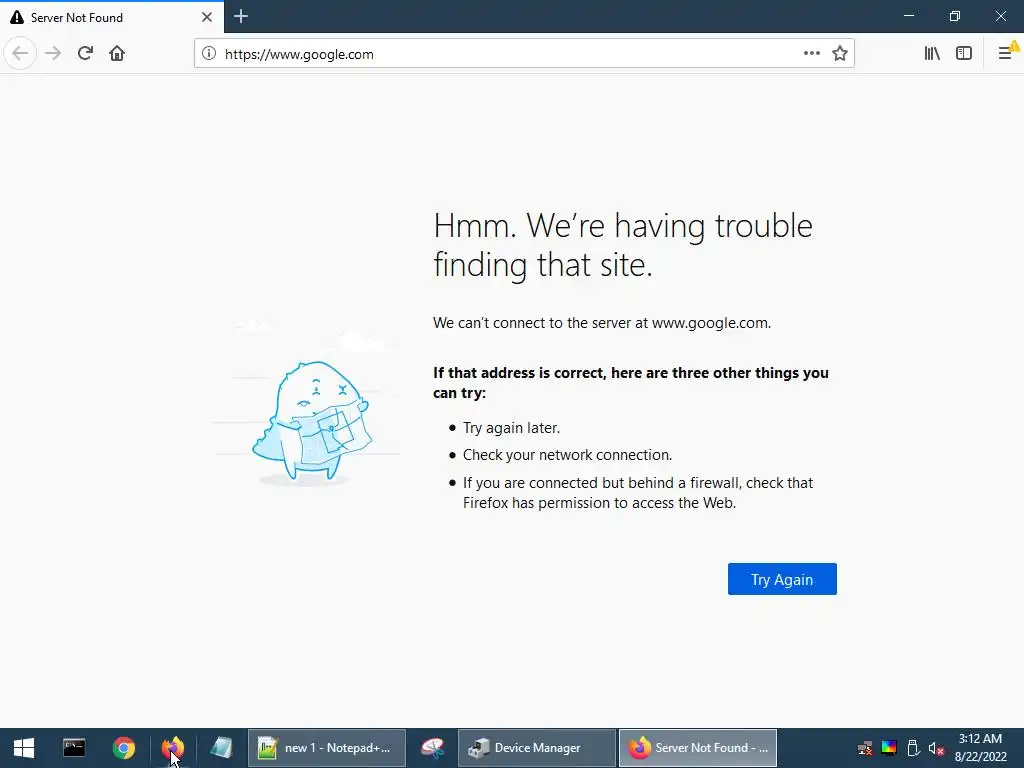The image size is (1024, 768).
Task: Go back one page
Action: pyautogui.click(x=20, y=54)
